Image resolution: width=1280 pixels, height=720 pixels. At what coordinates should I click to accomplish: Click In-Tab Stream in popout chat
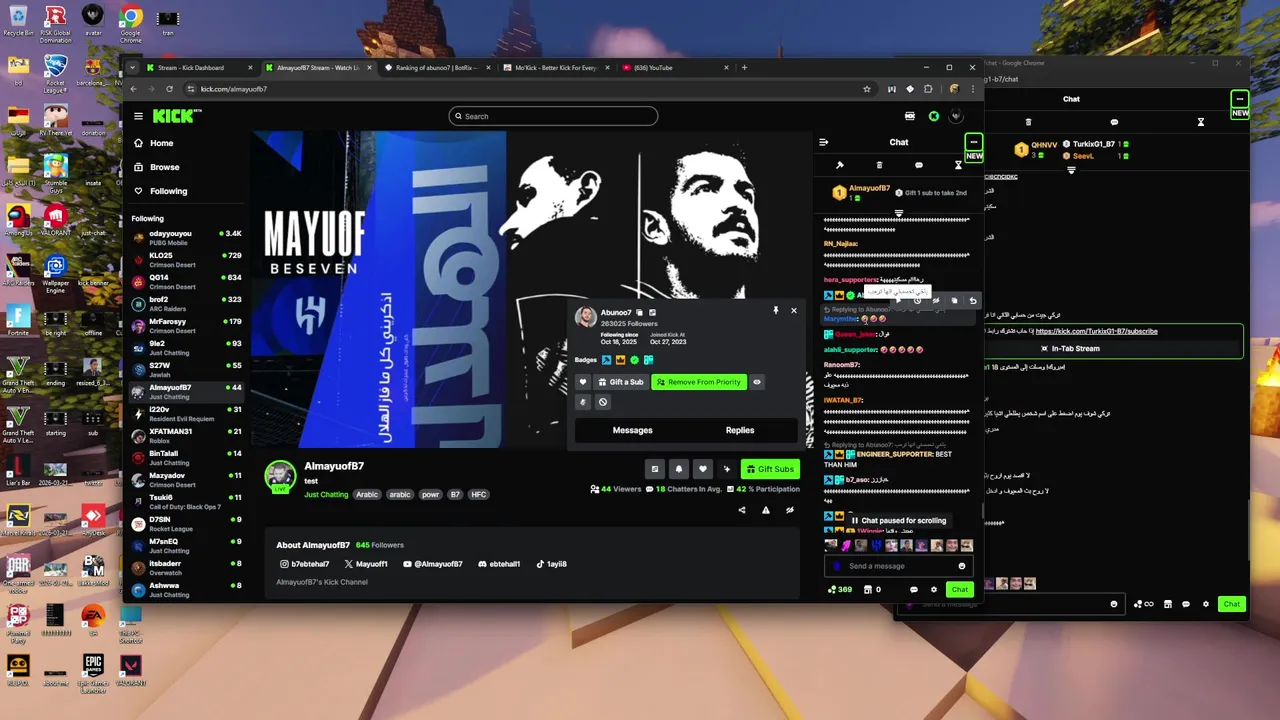[x=1069, y=349]
